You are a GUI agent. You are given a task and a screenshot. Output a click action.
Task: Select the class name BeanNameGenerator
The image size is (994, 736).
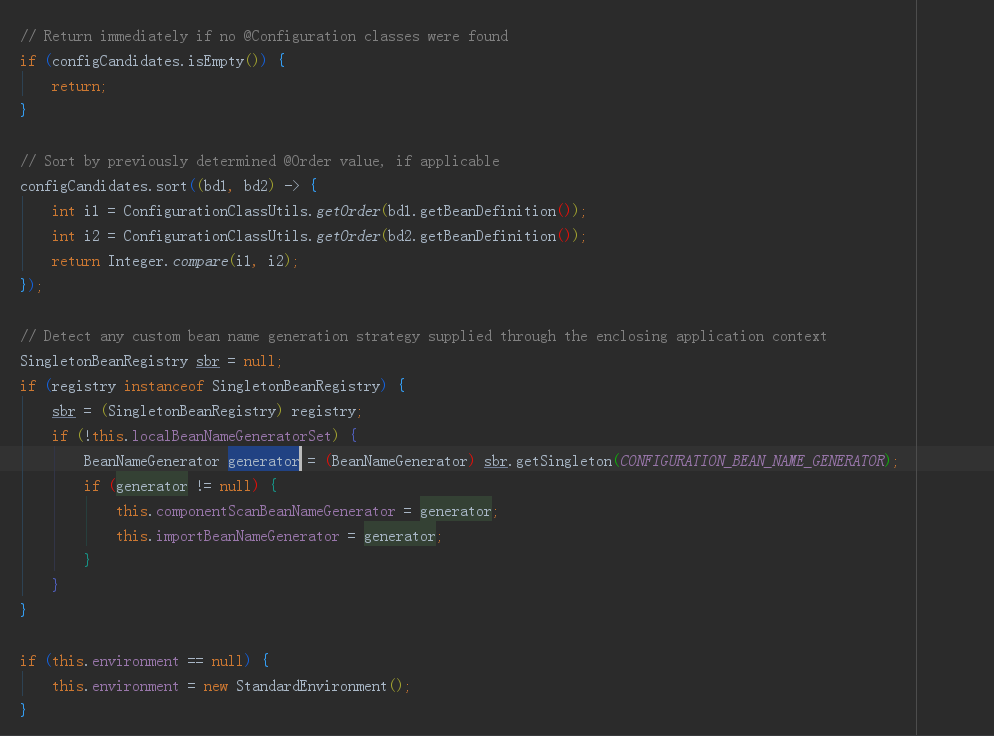point(148,460)
